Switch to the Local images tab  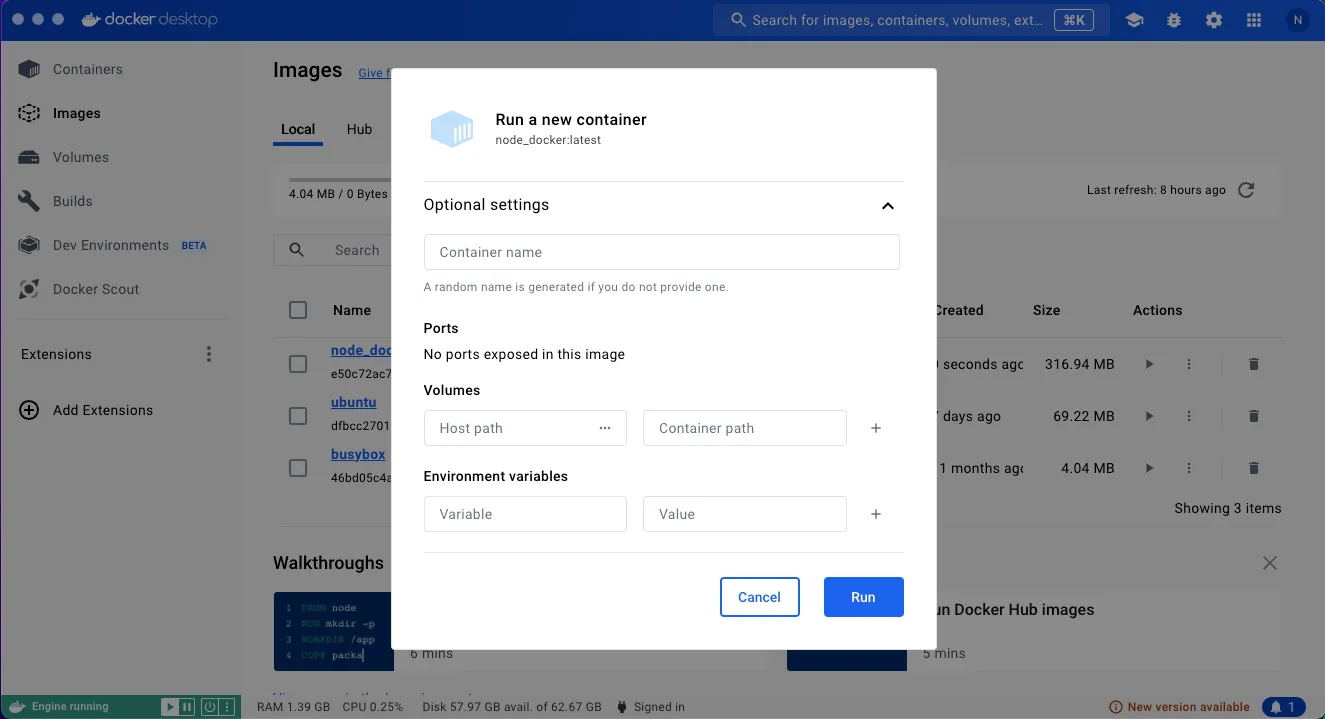click(298, 129)
